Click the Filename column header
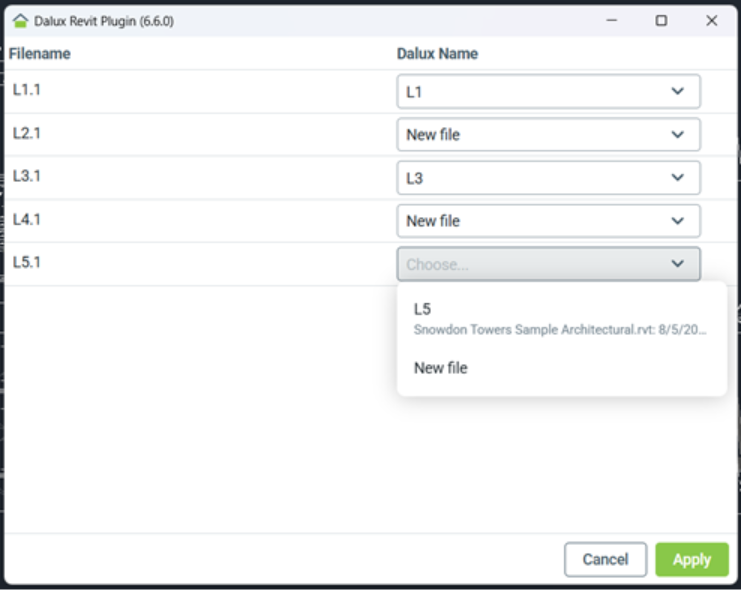Screen dimensions: 741x591 point(40,53)
